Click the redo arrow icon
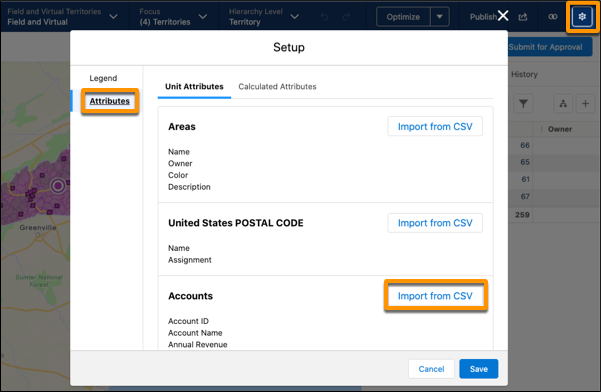Viewport: 601px width, 392px height. [346, 17]
